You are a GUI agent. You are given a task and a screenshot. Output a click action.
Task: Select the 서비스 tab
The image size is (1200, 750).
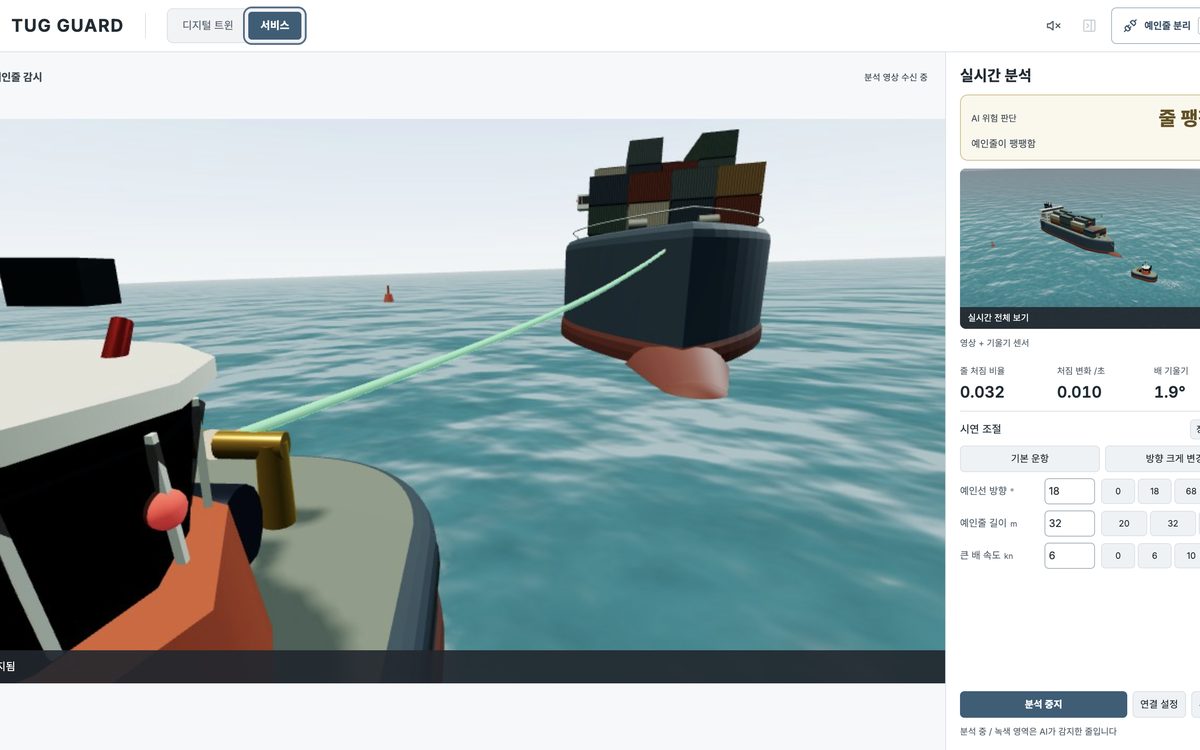[275, 26]
